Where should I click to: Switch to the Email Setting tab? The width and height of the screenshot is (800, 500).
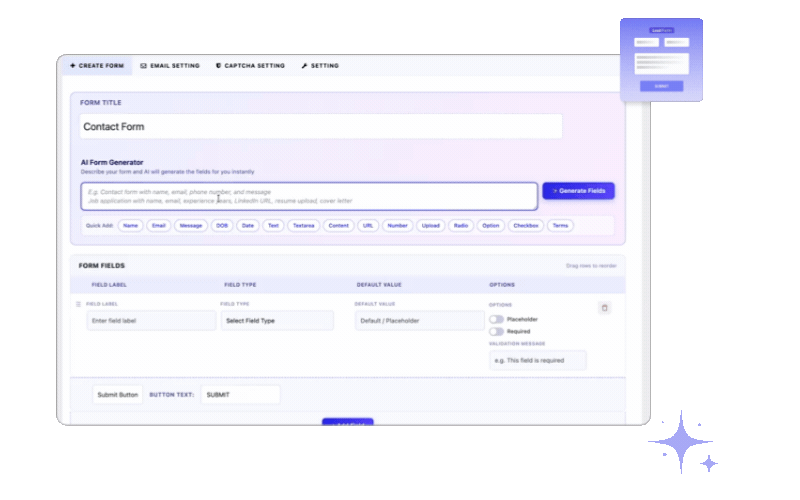click(170, 66)
